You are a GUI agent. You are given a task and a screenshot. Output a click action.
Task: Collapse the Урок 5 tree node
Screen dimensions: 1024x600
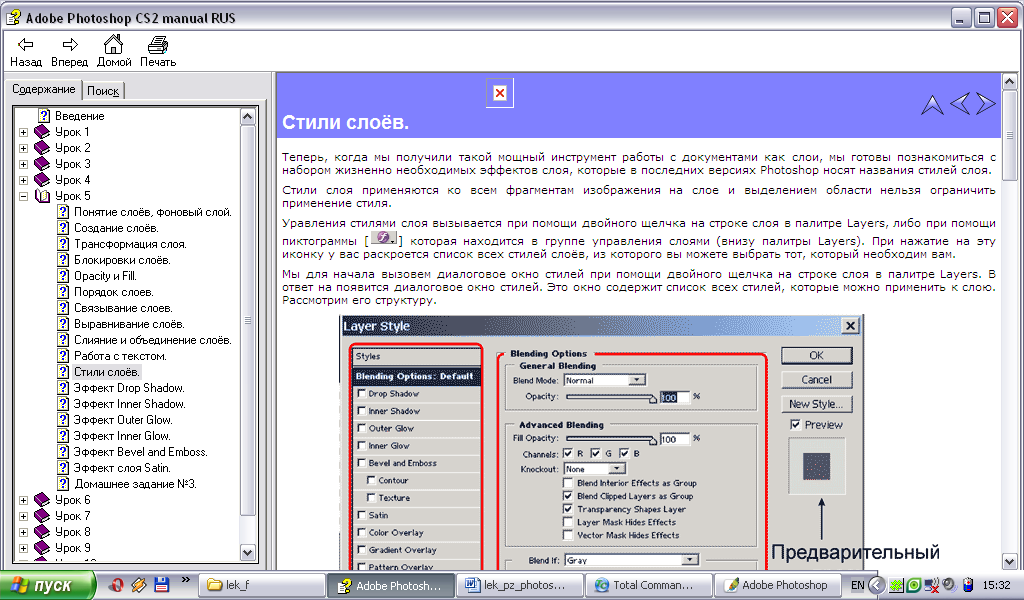24,196
